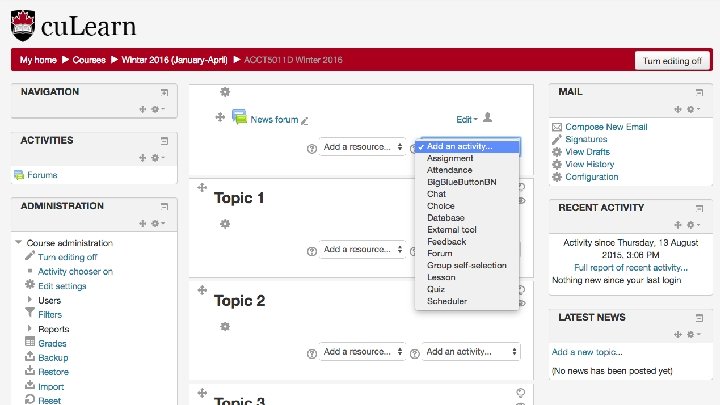720x405 pixels.
Task: Open the Forums link in Activities
Action: [x=42, y=175]
